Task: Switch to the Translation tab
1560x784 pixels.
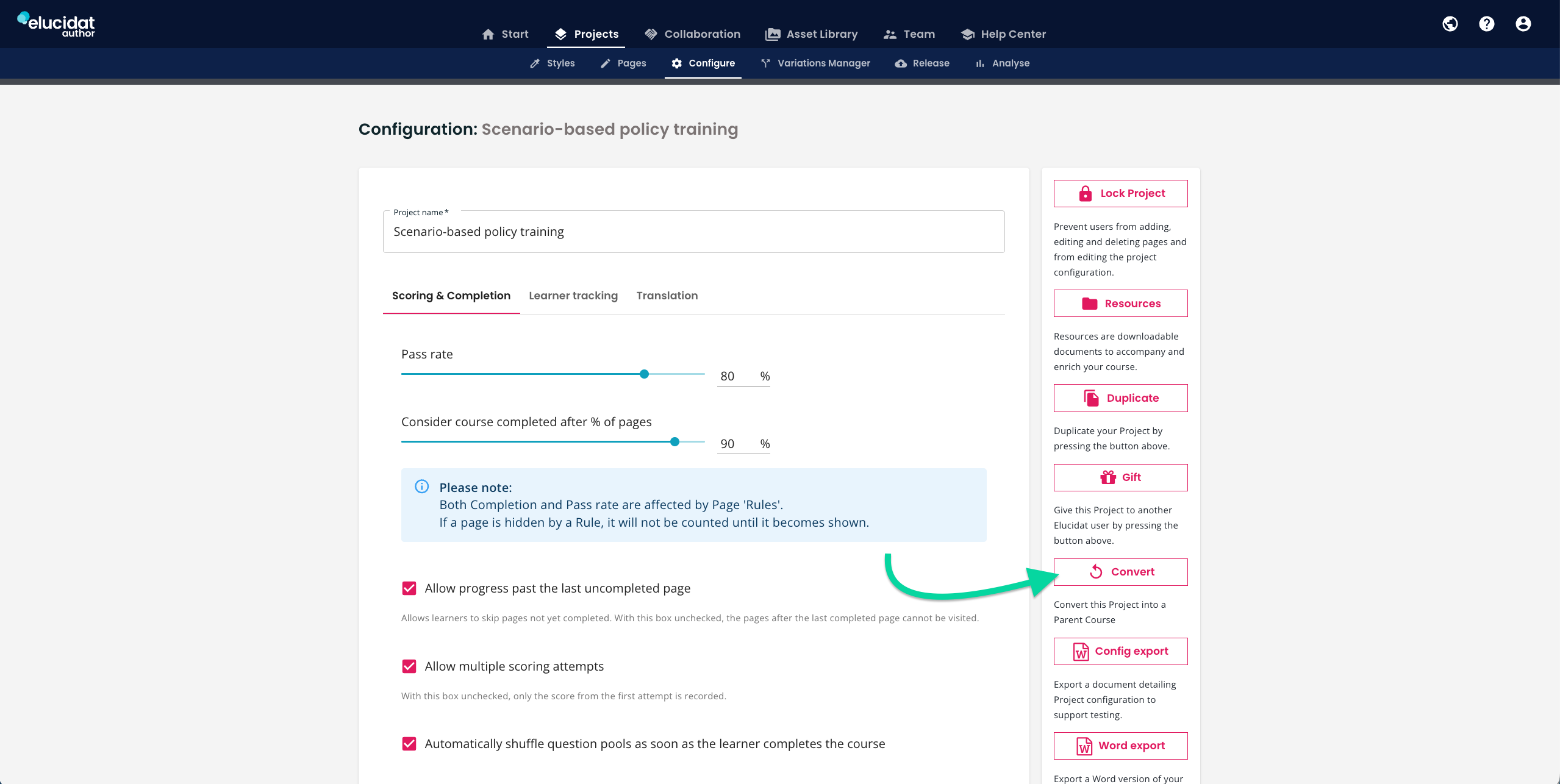Action: [x=667, y=296]
